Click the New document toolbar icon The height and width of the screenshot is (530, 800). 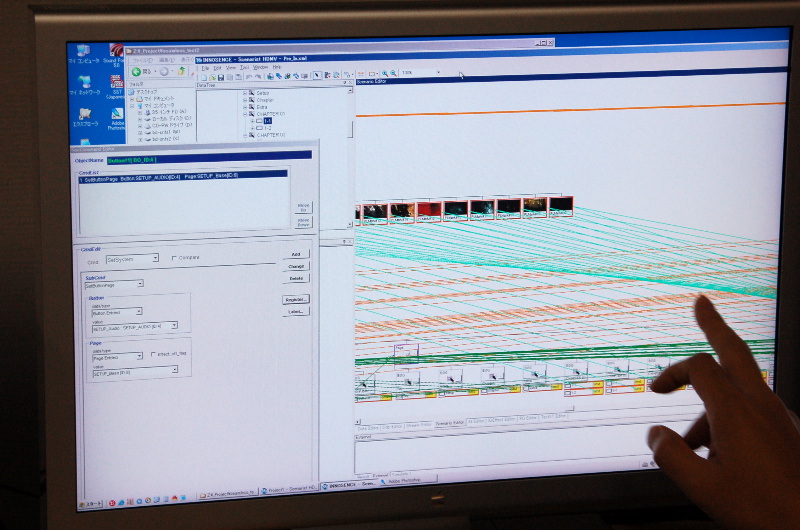[203, 77]
